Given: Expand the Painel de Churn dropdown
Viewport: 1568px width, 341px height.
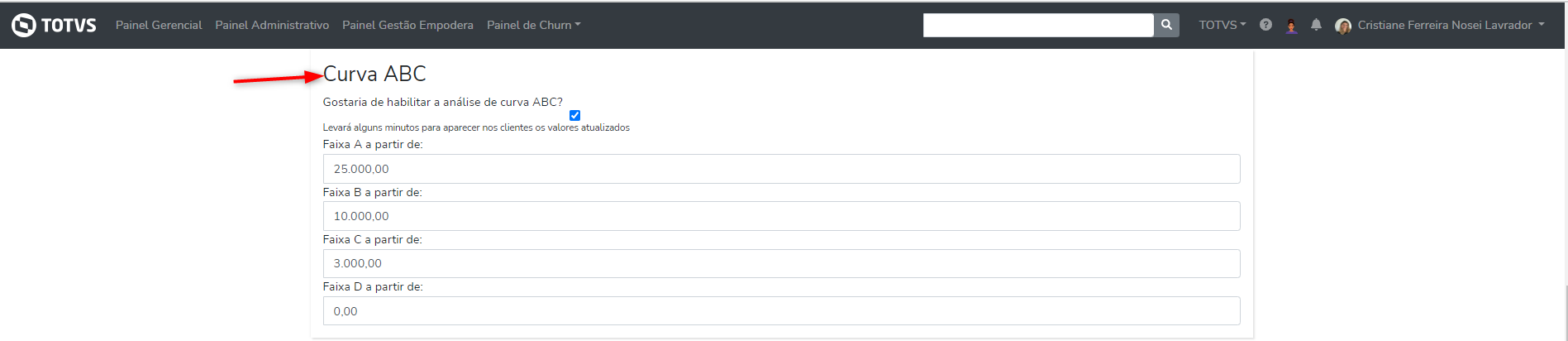Looking at the screenshot, I should tap(533, 25).
